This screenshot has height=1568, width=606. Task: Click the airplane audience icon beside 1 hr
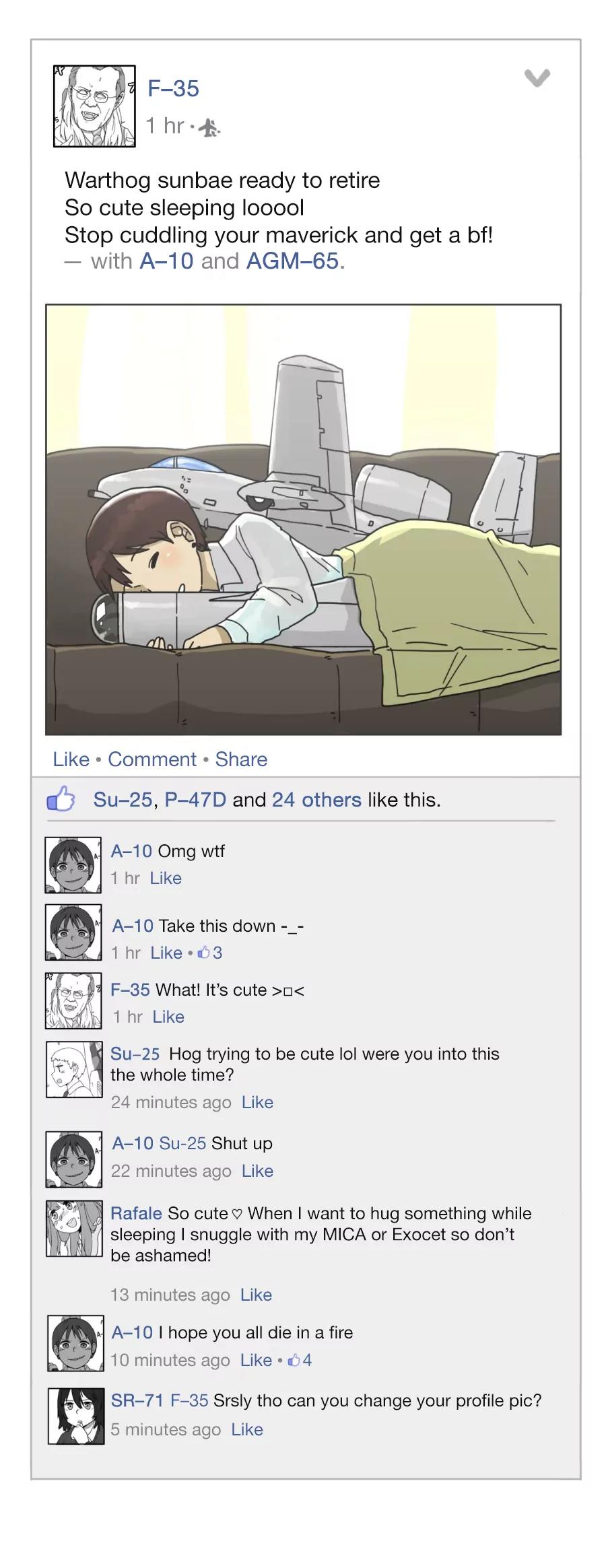(211, 127)
